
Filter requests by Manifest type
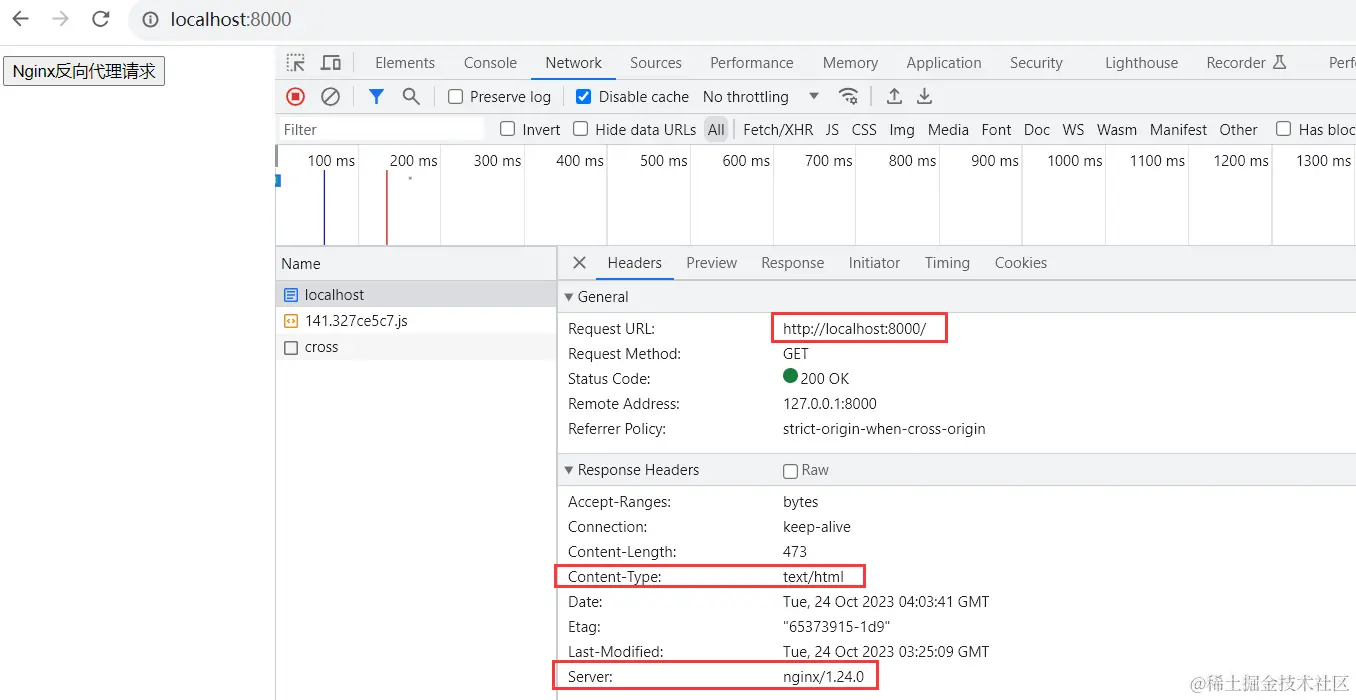click(1178, 129)
